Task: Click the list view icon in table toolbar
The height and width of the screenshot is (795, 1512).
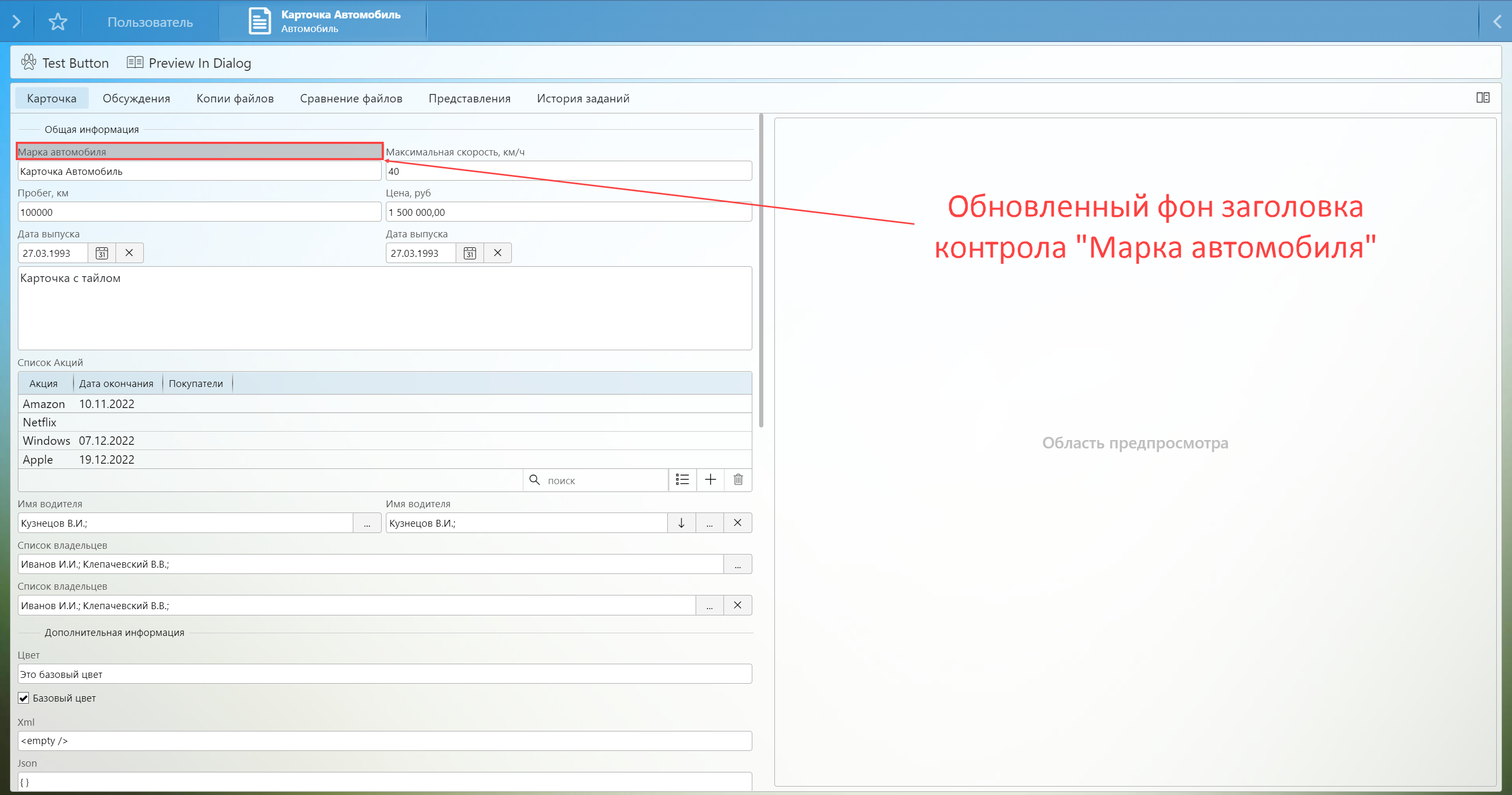Action: pyautogui.click(x=682, y=480)
